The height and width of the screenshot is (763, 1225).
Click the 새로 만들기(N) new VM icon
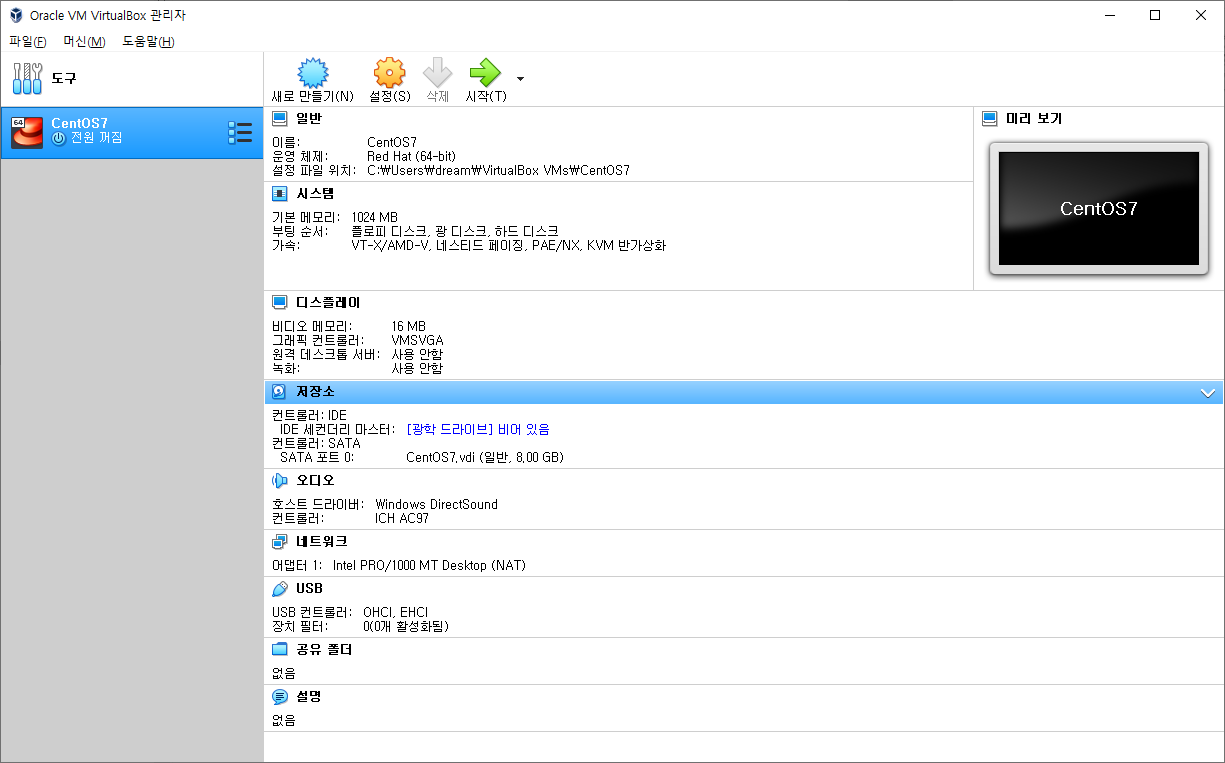[313, 73]
